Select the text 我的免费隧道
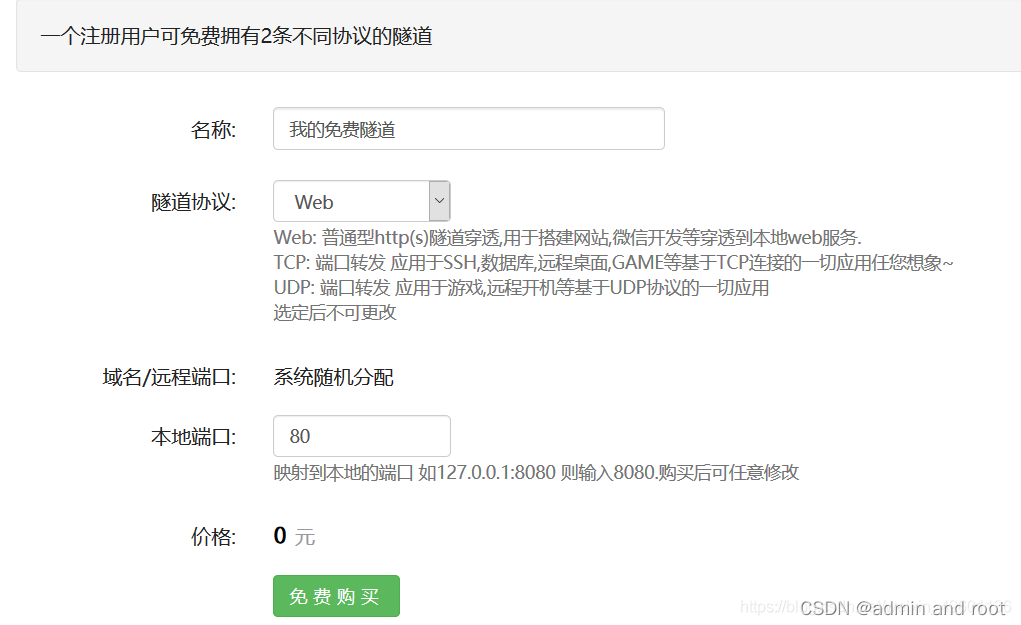Screen dimensions: 1021x625 tap(341, 128)
